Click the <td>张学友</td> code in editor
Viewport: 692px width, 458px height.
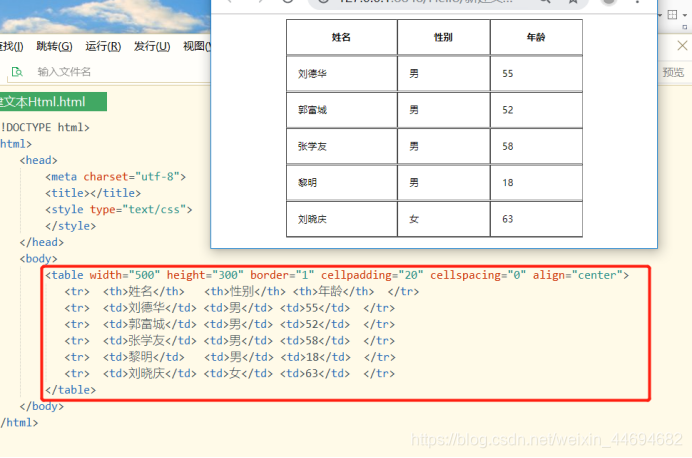click(x=150, y=341)
